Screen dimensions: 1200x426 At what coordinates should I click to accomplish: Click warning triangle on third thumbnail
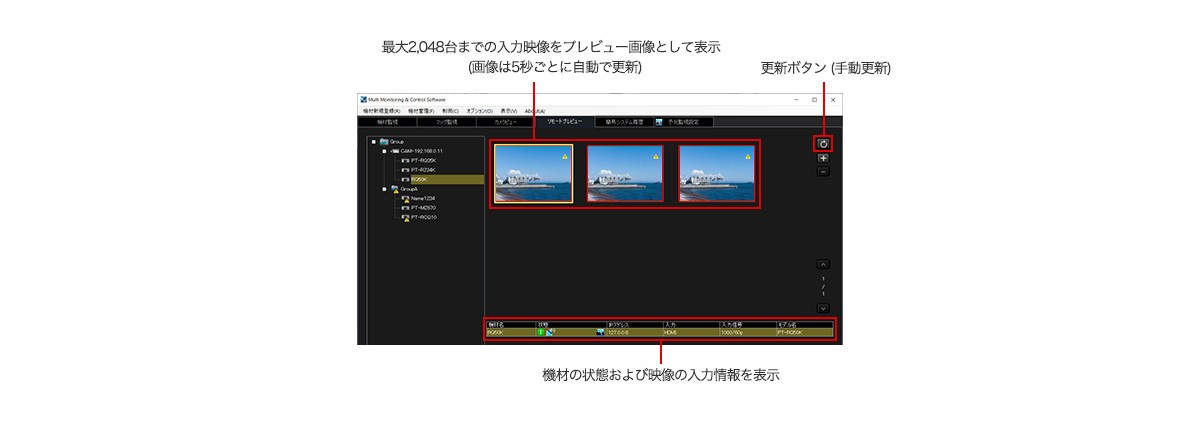click(x=748, y=157)
